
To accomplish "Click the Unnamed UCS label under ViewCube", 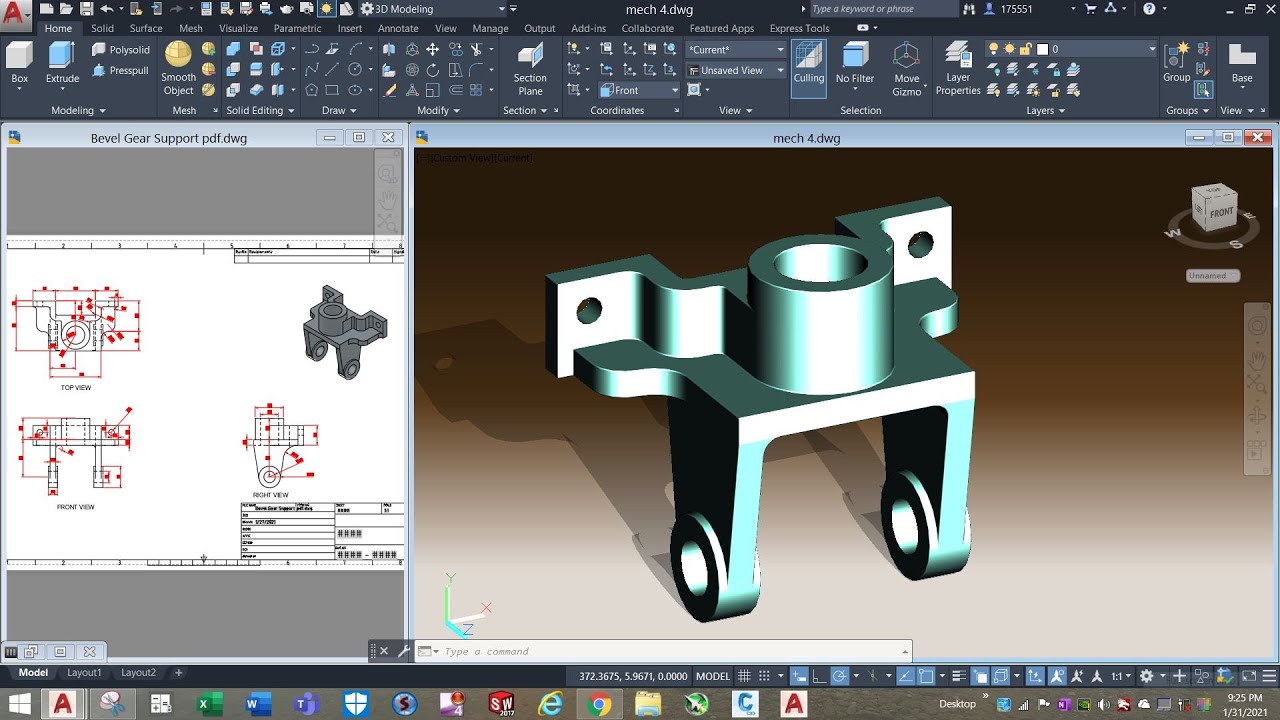I will pos(1213,276).
